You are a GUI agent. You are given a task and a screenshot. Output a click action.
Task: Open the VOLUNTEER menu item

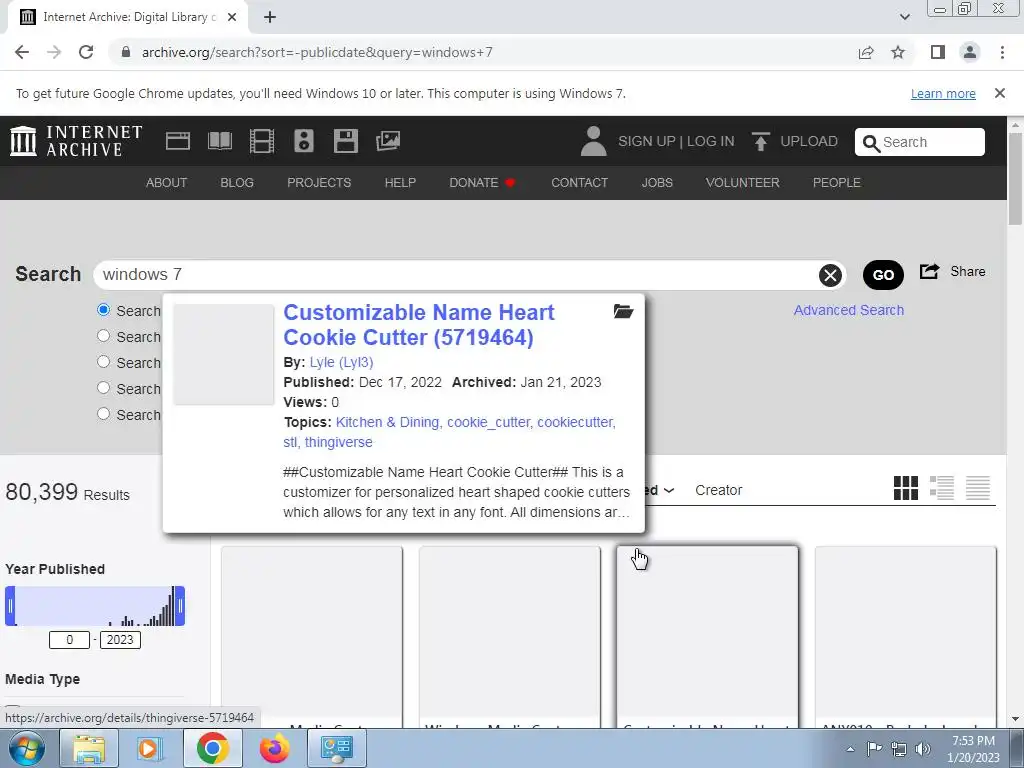click(x=743, y=183)
